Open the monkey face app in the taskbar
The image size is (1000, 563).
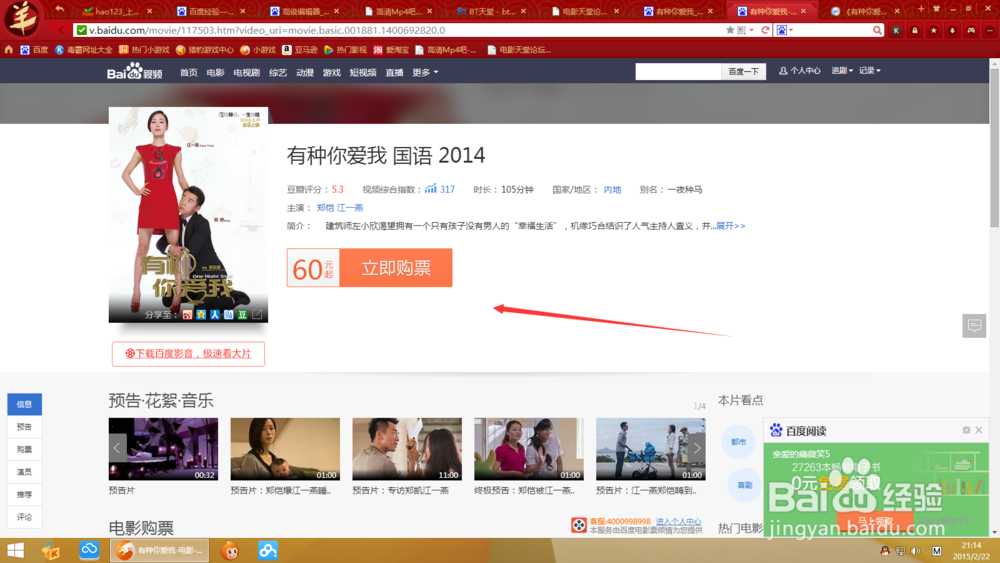point(230,550)
